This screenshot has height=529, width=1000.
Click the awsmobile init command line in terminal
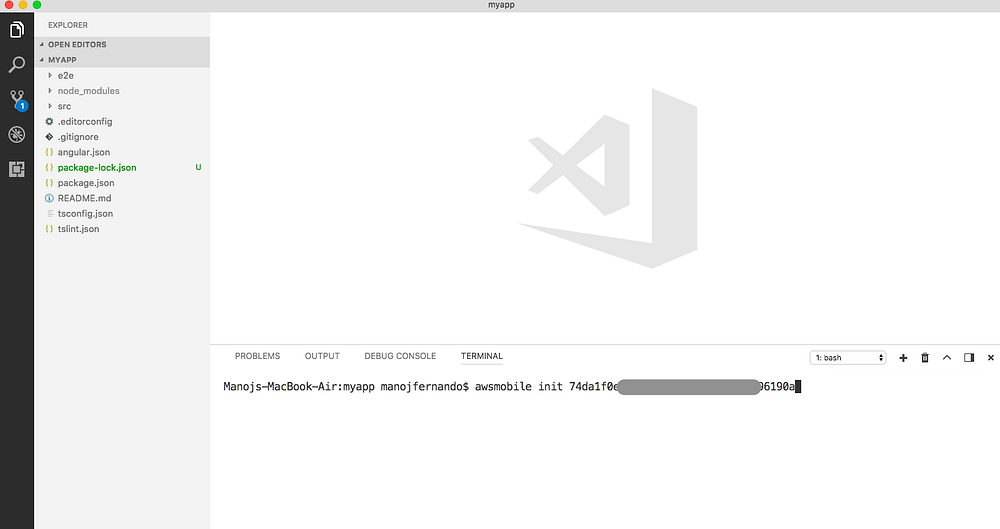[x=511, y=387]
